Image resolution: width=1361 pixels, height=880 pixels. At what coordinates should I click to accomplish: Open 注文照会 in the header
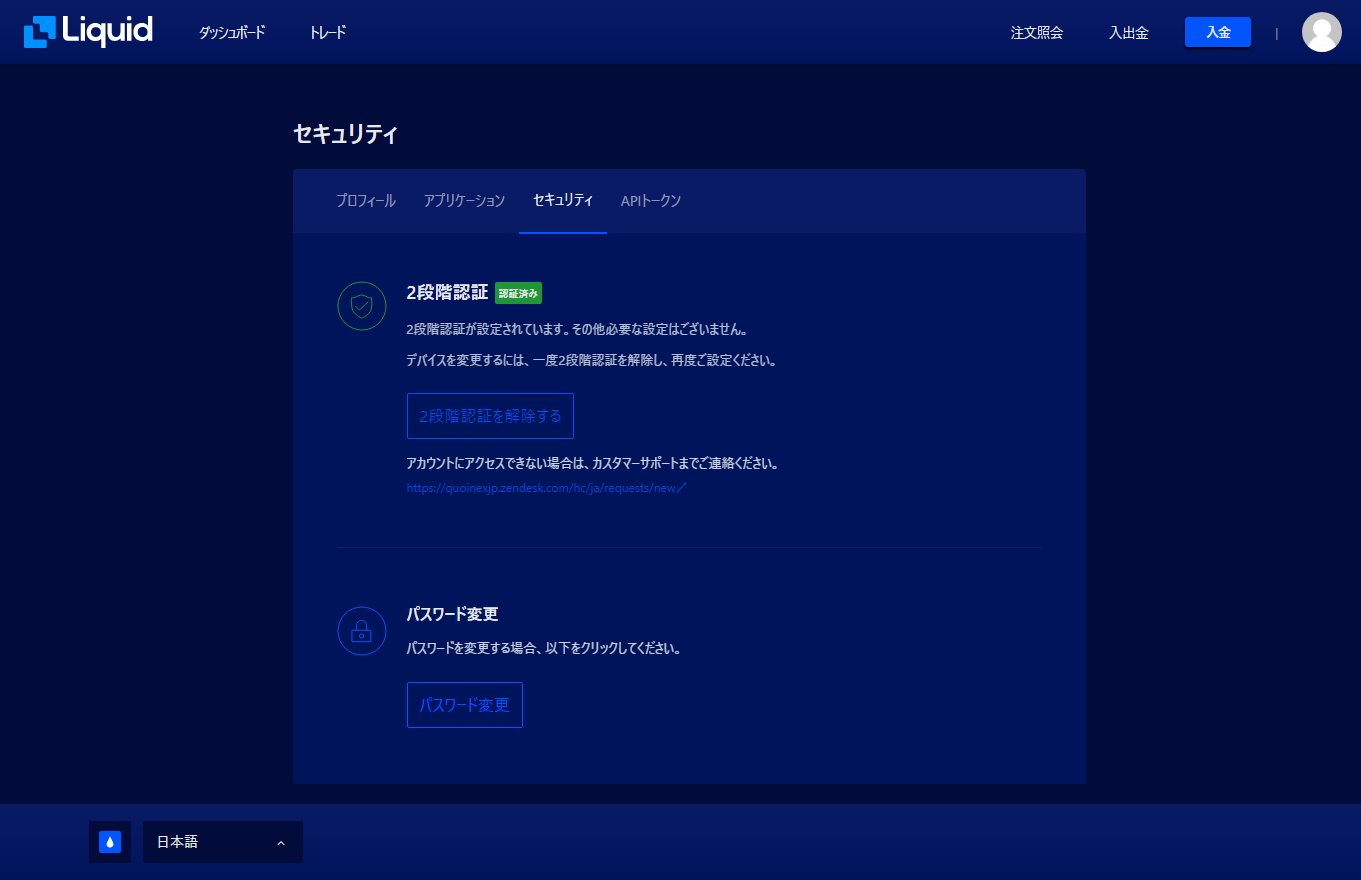[1036, 32]
